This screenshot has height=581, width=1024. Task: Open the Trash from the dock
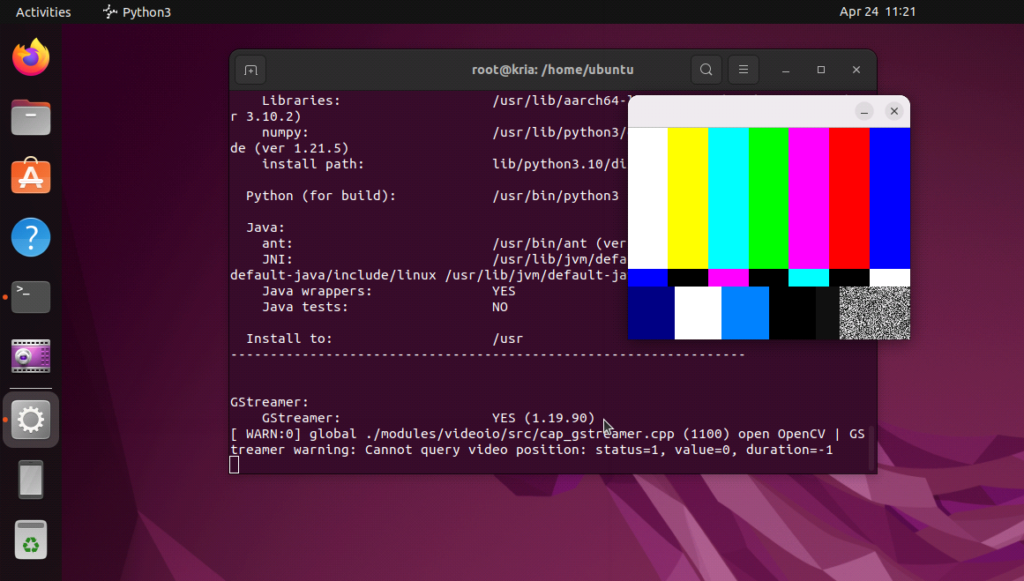click(31, 540)
